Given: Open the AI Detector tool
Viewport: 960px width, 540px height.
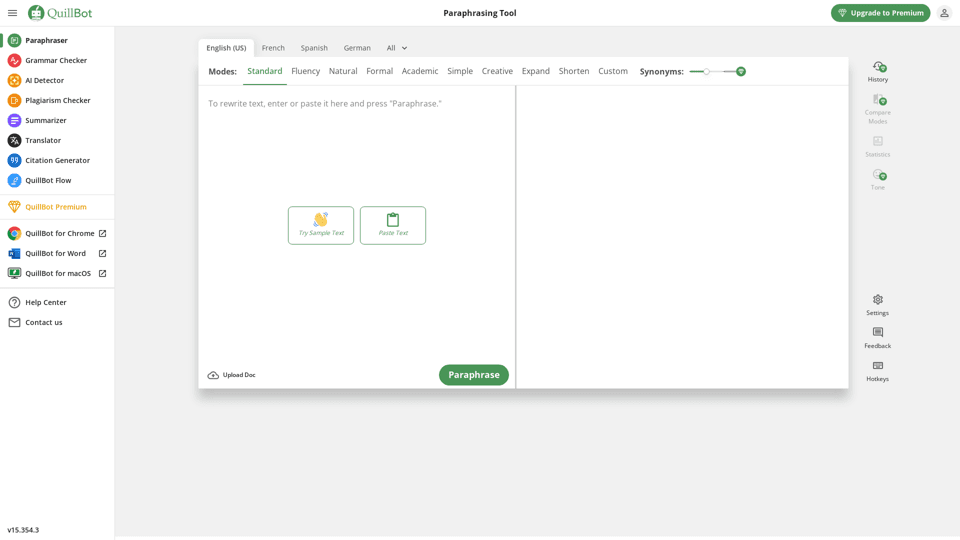Looking at the screenshot, I should (57, 80).
